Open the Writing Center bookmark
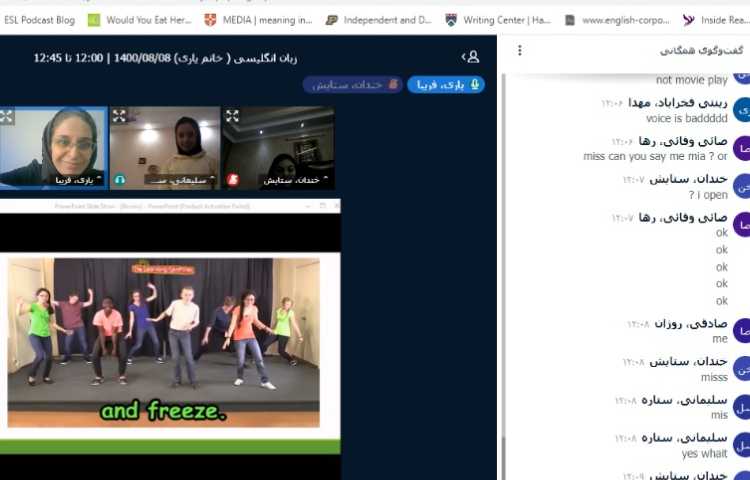Viewport: 750px width, 480px height. click(x=499, y=20)
